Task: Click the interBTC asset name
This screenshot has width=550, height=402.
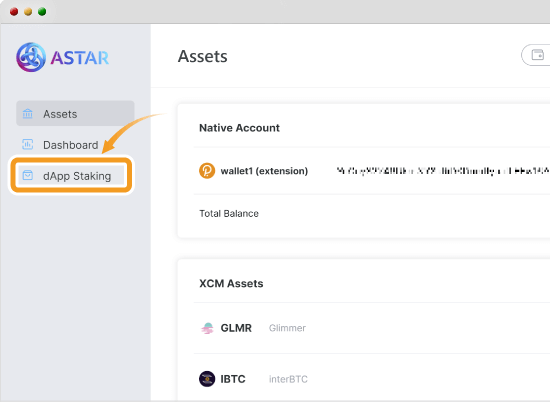Action: point(288,379)
